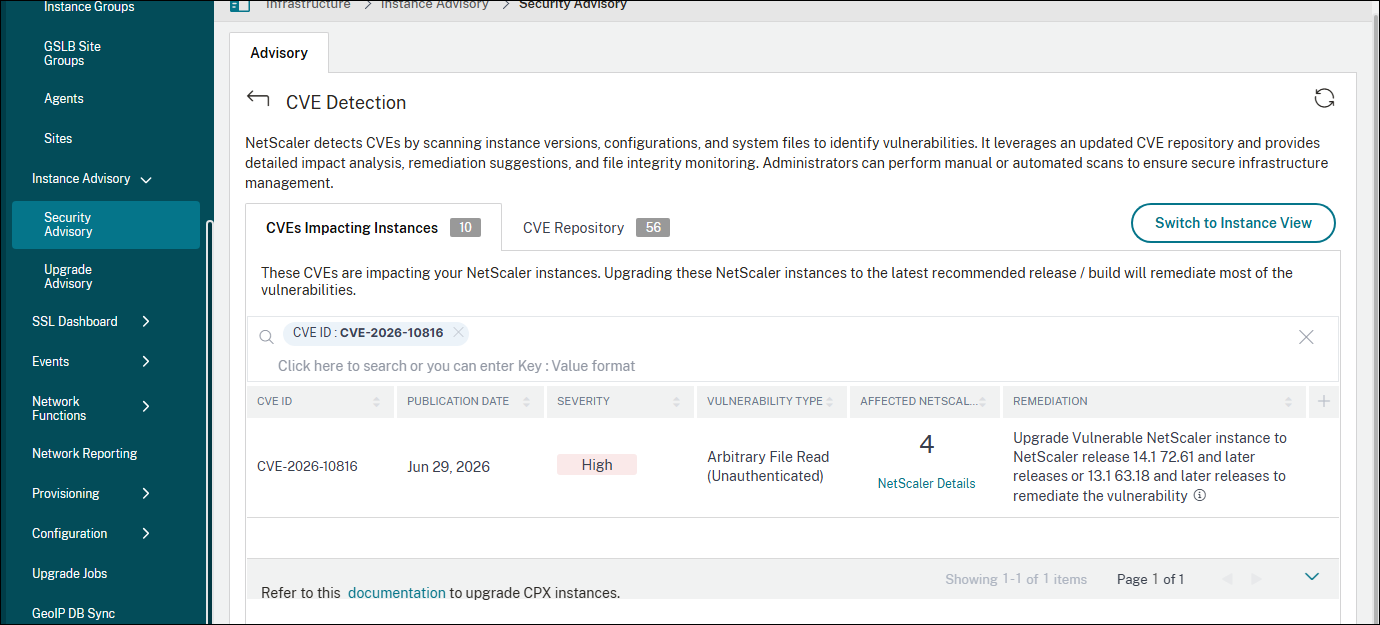Sort by CVE ID column arrows

pyautogui.click(x=376, y=401)
